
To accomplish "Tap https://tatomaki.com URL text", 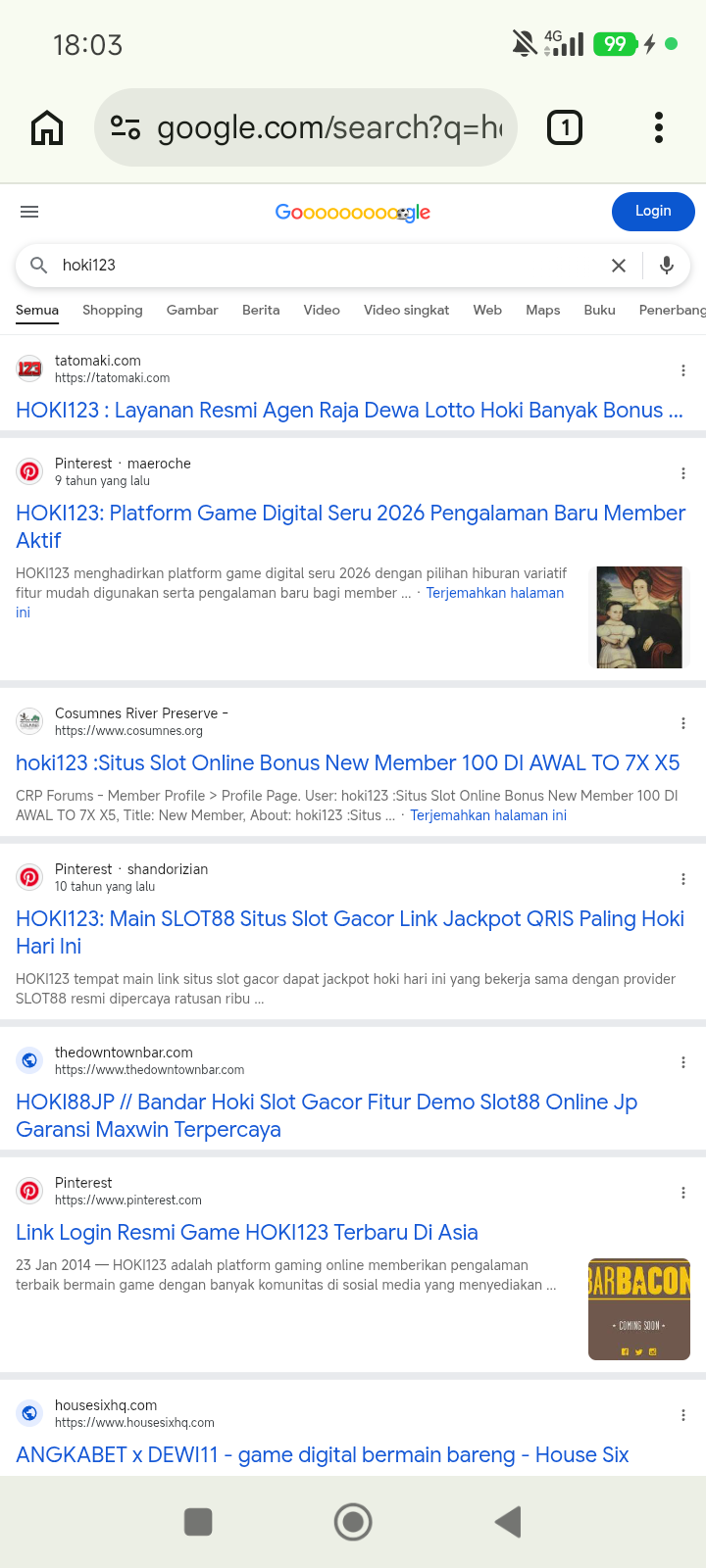I will (x=113, y=378).
